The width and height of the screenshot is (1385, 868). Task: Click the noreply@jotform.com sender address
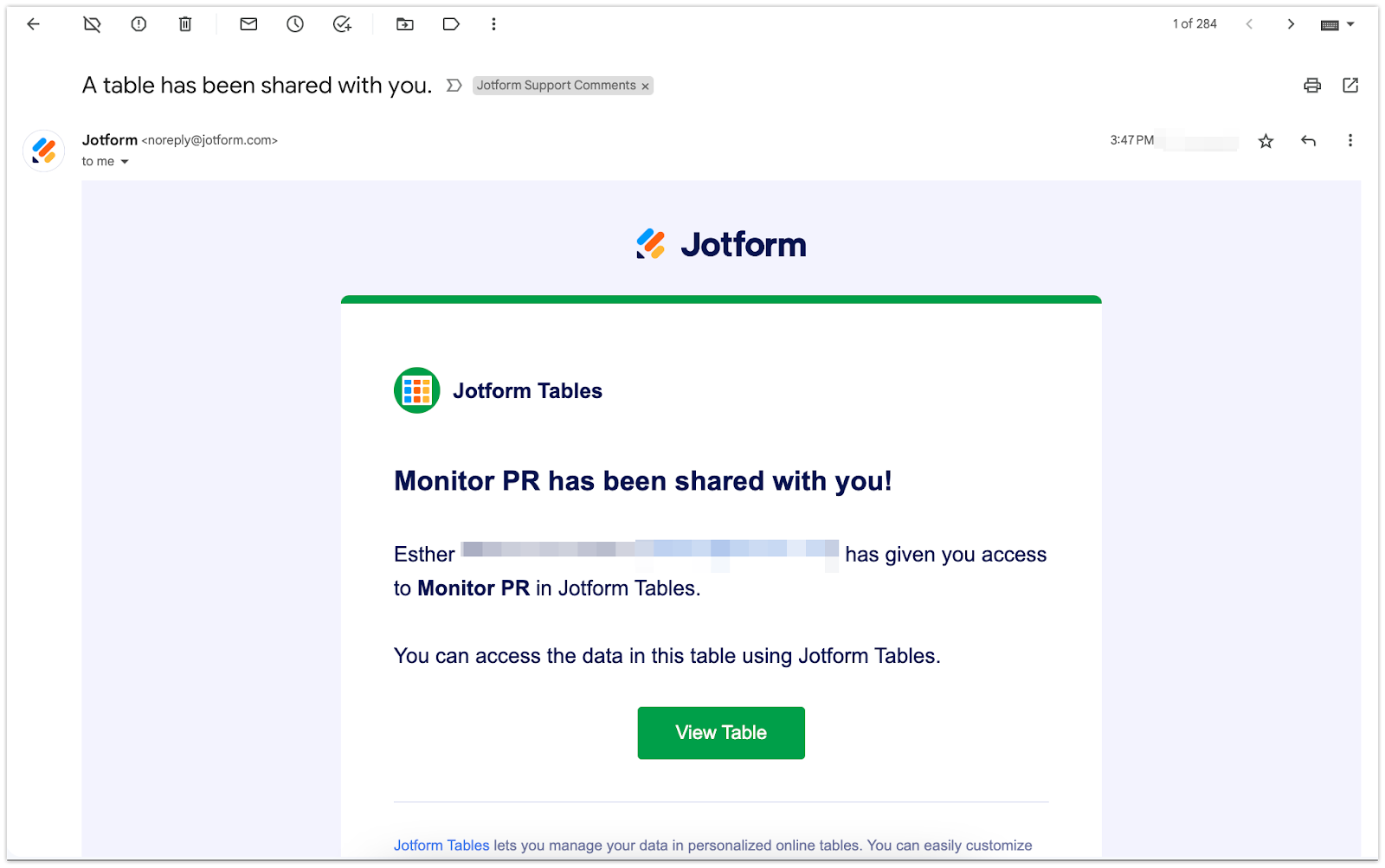pos(209,140)
